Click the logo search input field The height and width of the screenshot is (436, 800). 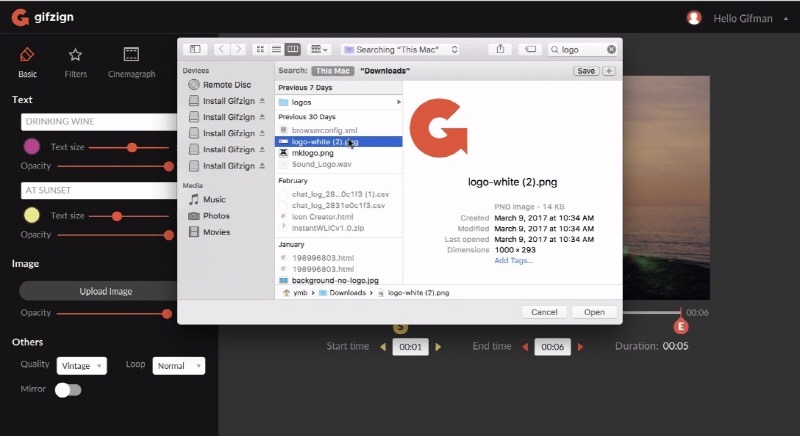[x=580, y=49]
